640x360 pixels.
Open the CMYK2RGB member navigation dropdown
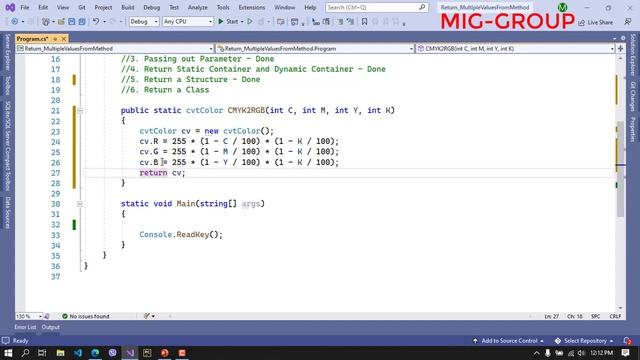(x=515, y=49)
